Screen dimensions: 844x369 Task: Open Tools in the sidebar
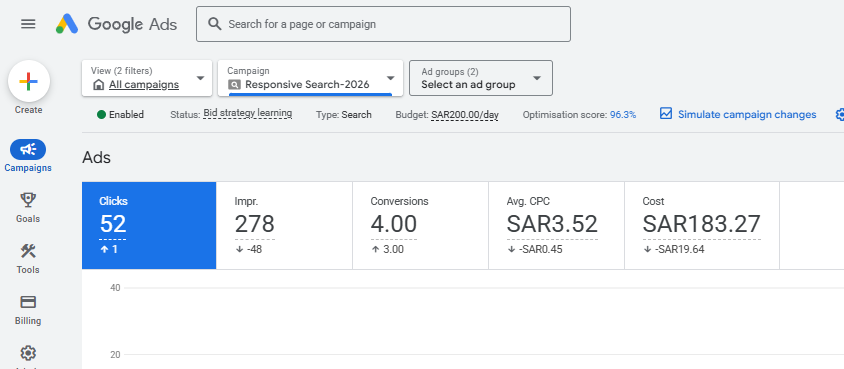pyautogui.click(x=28, y=259)
